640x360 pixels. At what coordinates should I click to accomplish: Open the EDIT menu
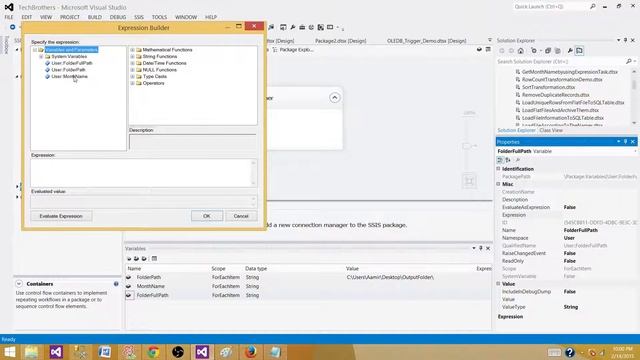pyautogui.click(x=27, y=17)
